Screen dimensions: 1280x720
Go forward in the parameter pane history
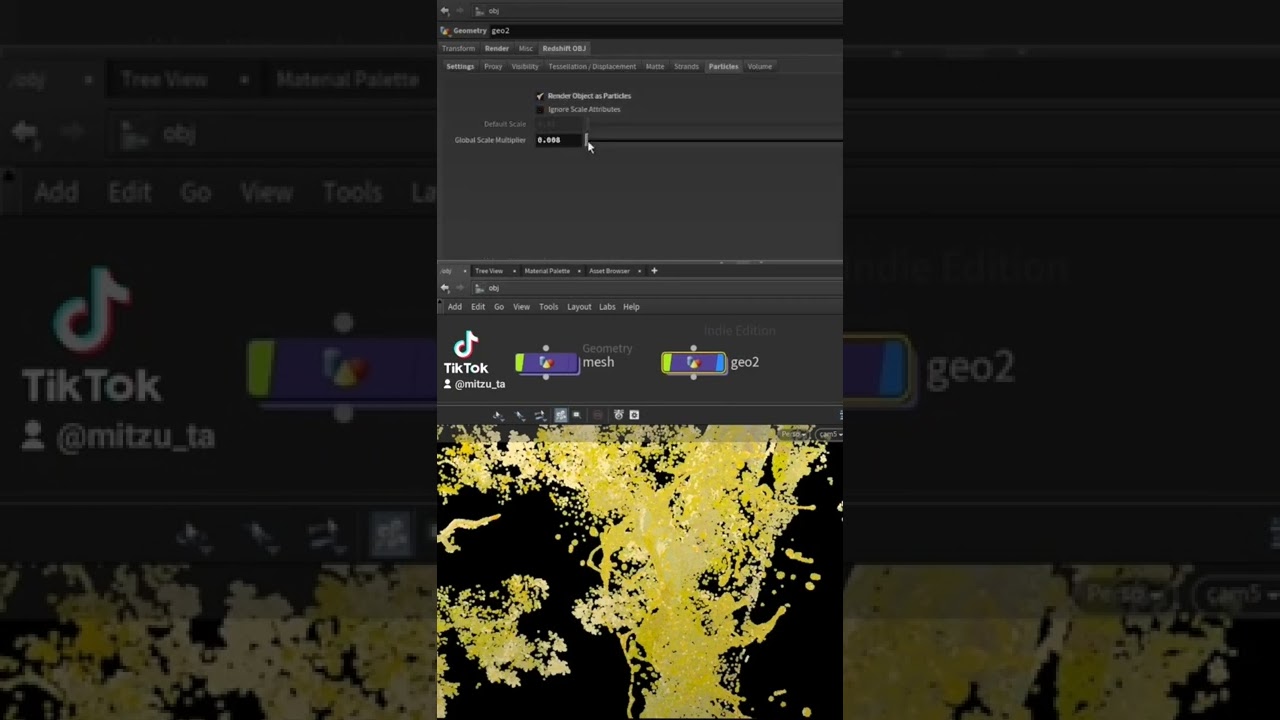460,11
